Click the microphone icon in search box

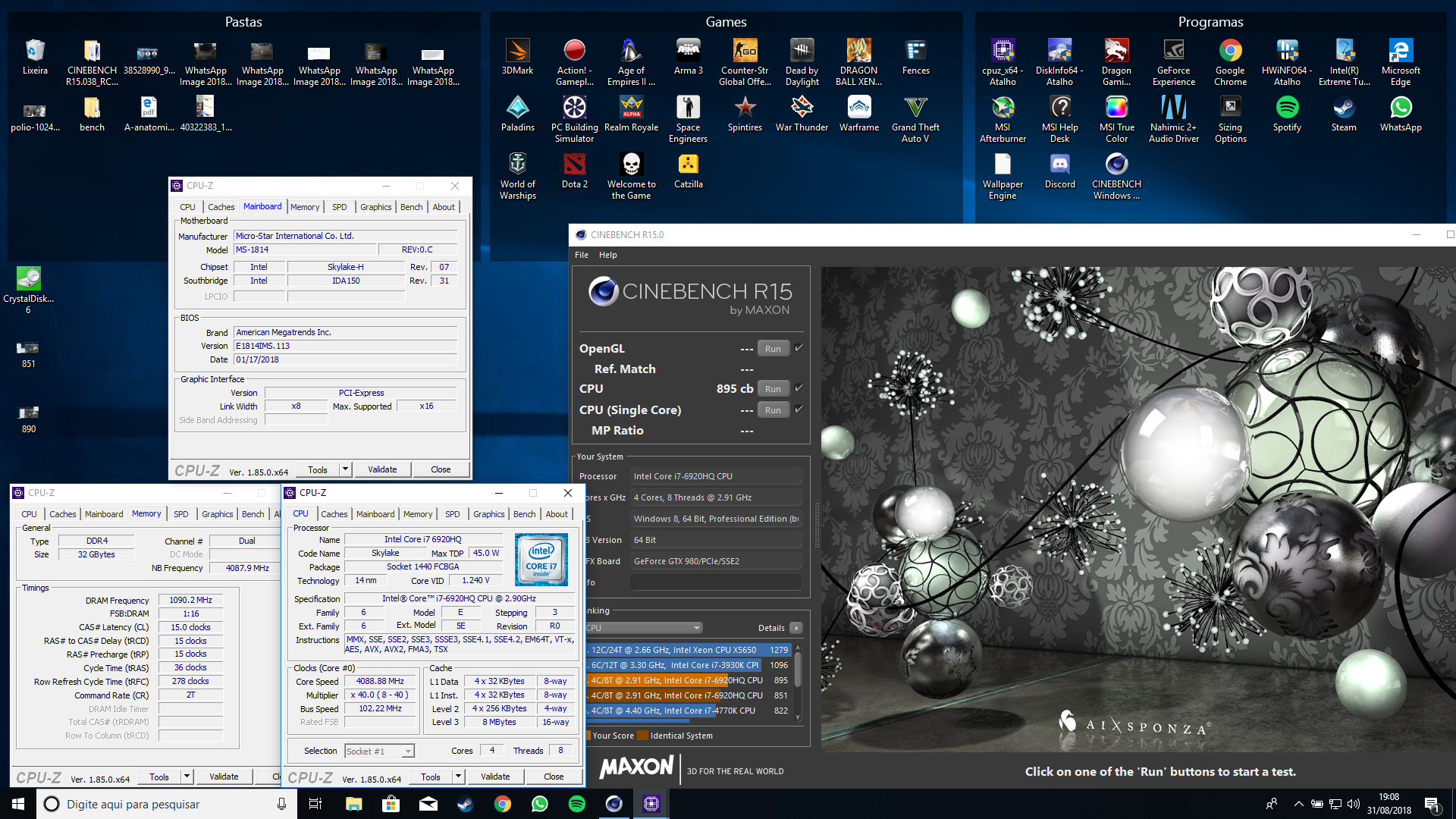[x=281, y=804]
